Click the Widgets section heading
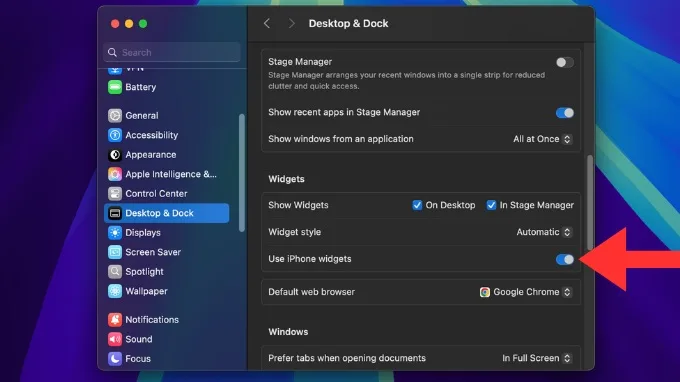 pos(286,179)
